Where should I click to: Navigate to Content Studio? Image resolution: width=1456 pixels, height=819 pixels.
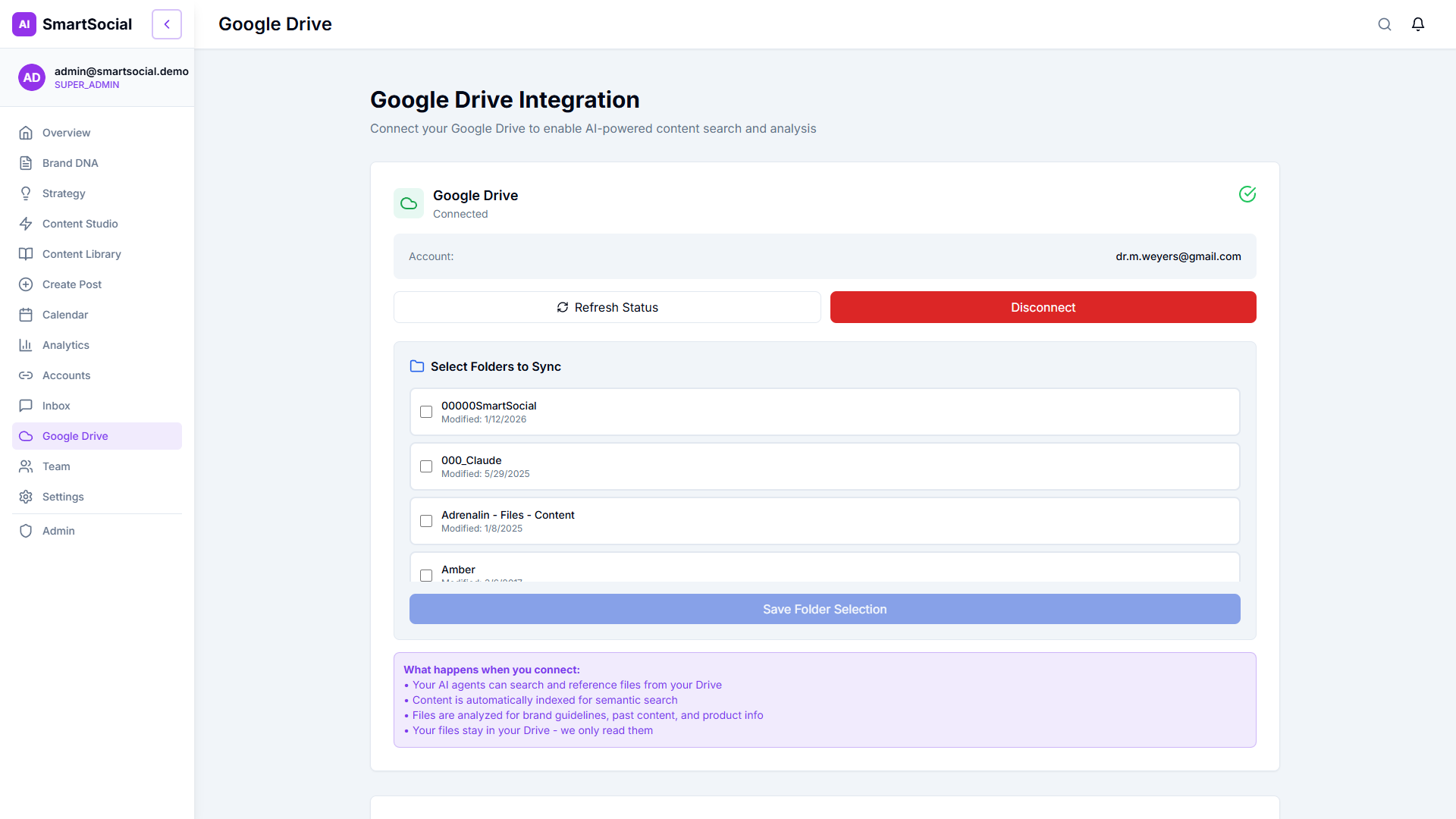tap(97, 224)
